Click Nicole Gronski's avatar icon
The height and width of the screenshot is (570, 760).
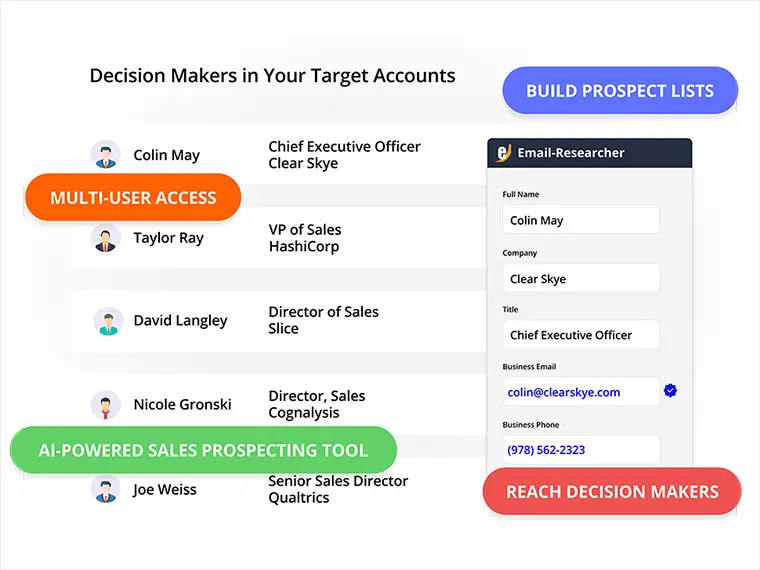pos(106,405)
